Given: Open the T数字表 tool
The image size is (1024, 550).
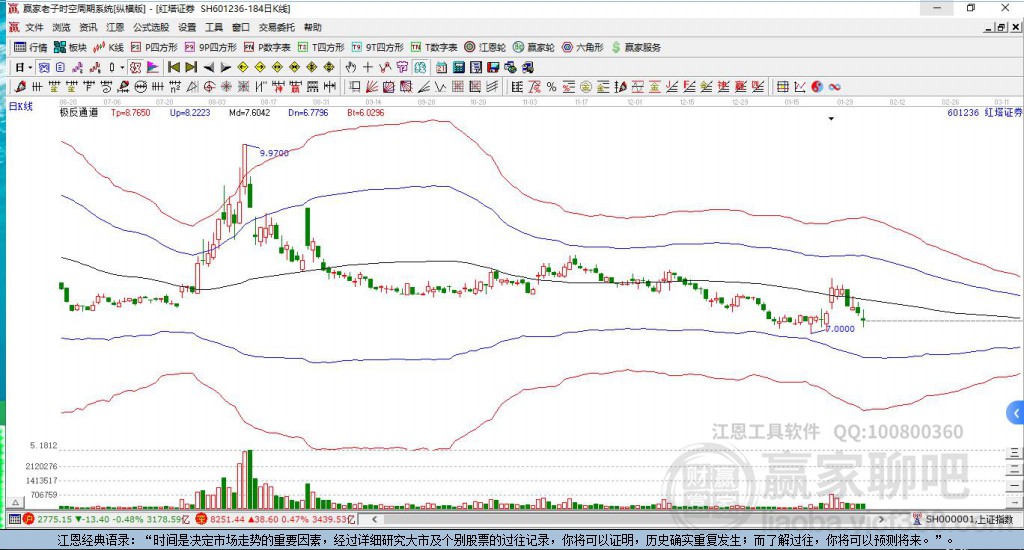Looking at the screenshot, I should pos(434,47).
